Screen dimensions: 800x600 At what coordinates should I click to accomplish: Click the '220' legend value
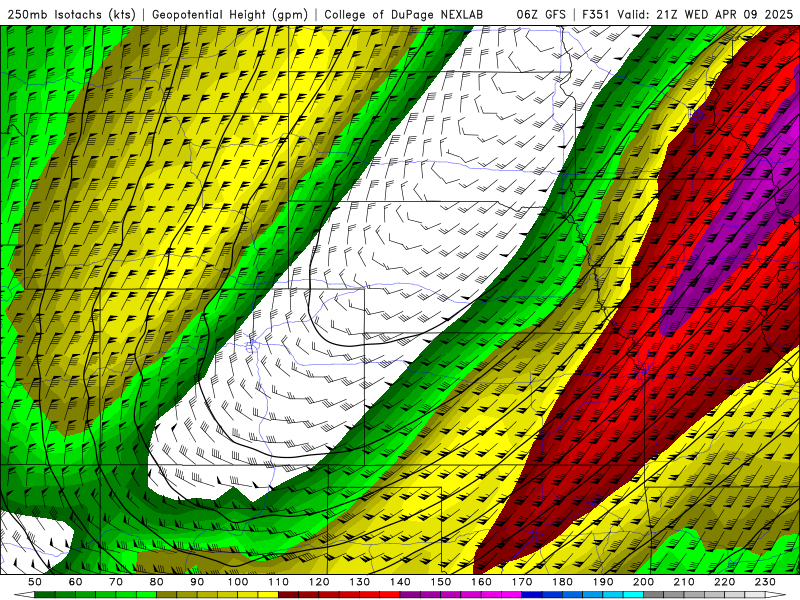724,582
